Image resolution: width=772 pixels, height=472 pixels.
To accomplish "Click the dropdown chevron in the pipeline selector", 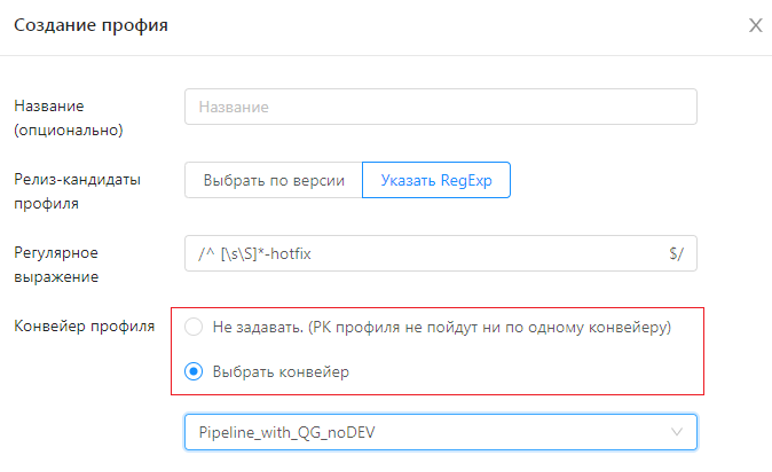I will [677, 432].
